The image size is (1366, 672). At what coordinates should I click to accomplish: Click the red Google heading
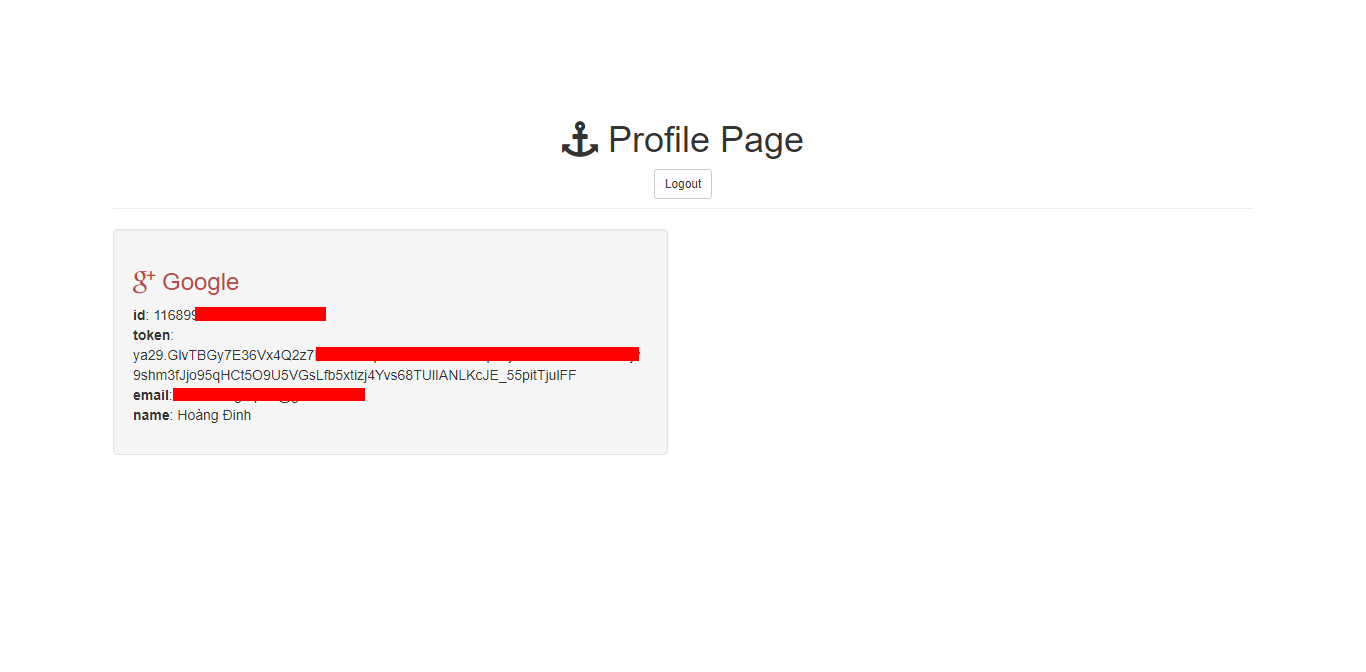coord(200,282)
